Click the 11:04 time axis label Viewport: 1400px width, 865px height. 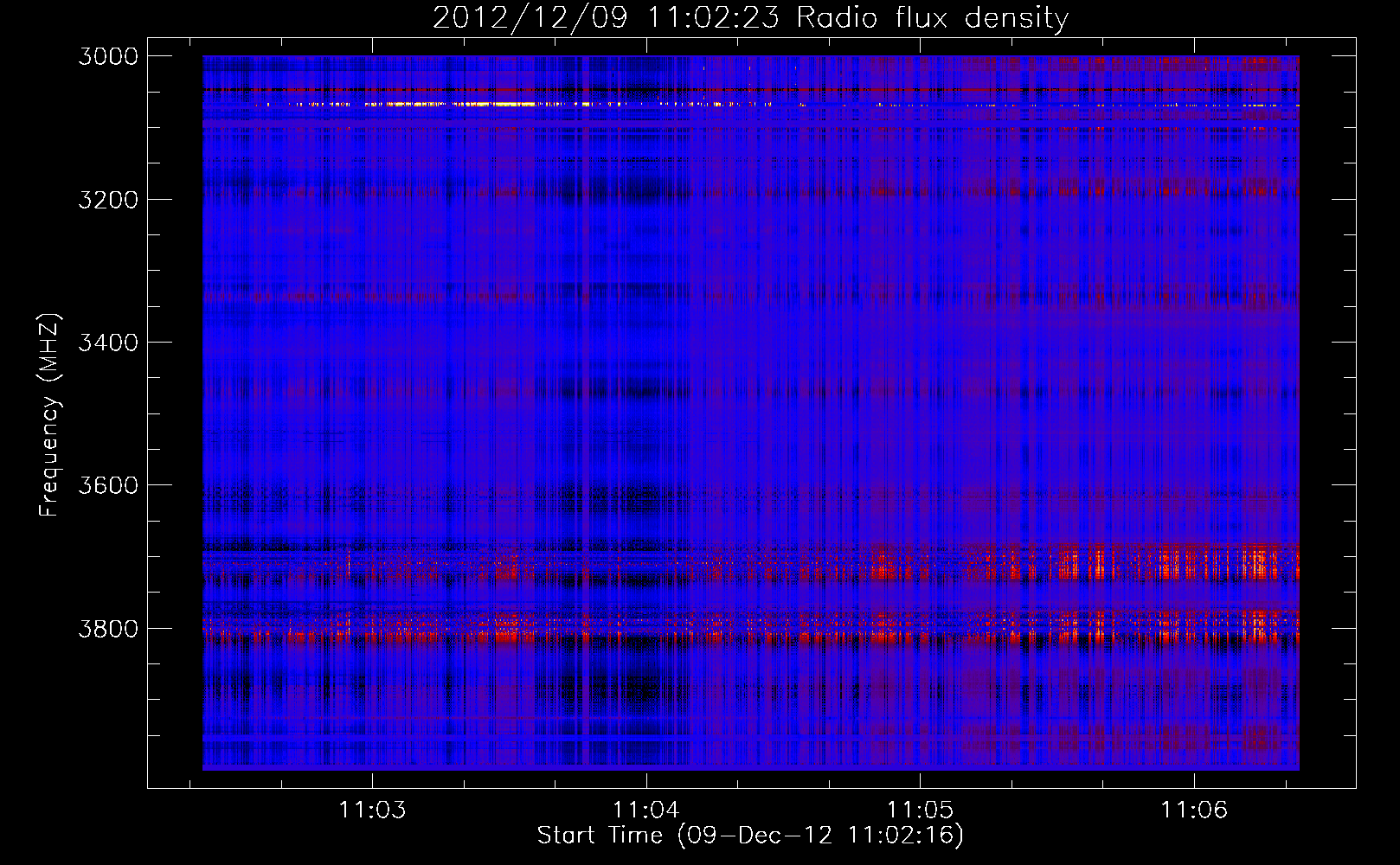[x=646, y=810]
